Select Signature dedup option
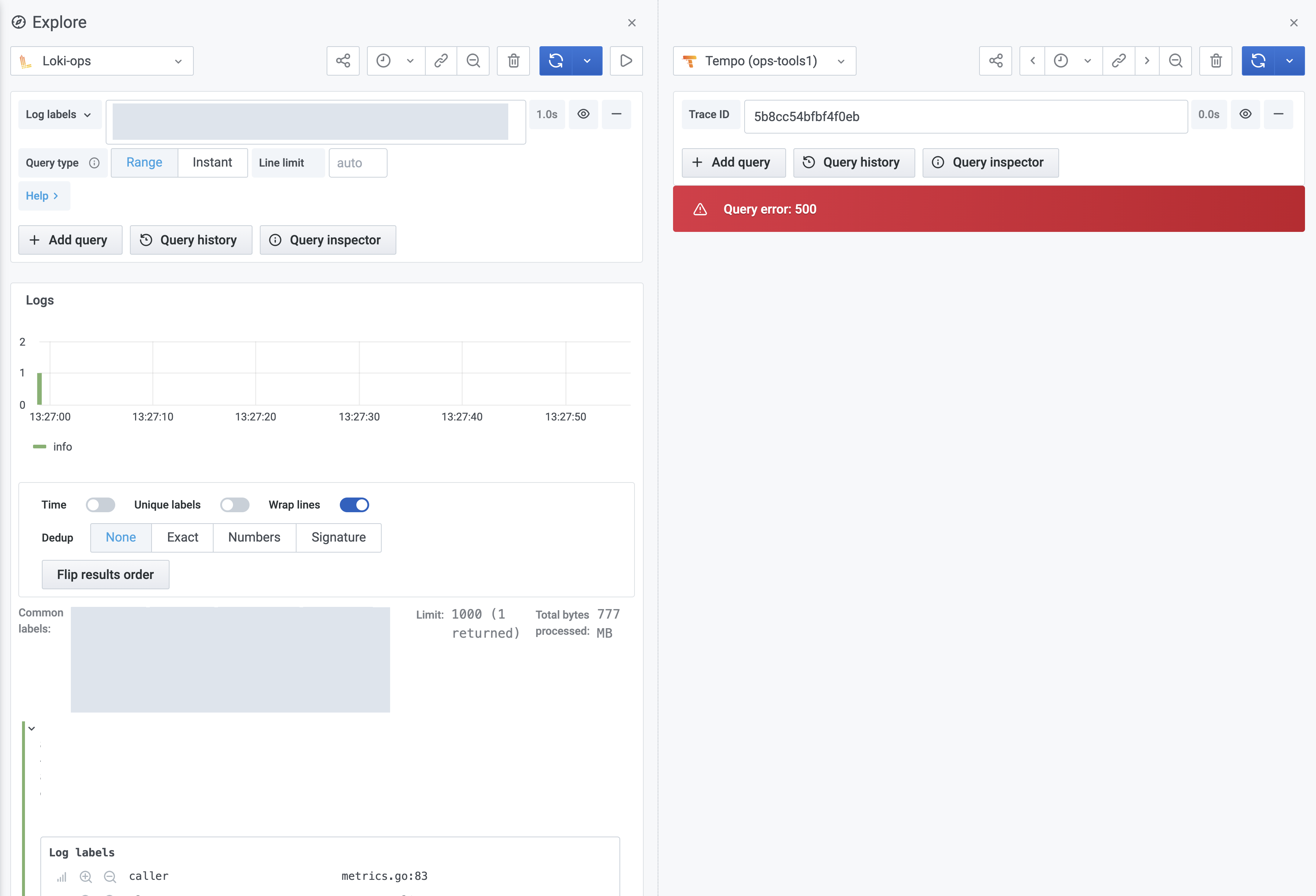Image resolution: width=1316 pixels, height=896 pixels. coord(338,537)
